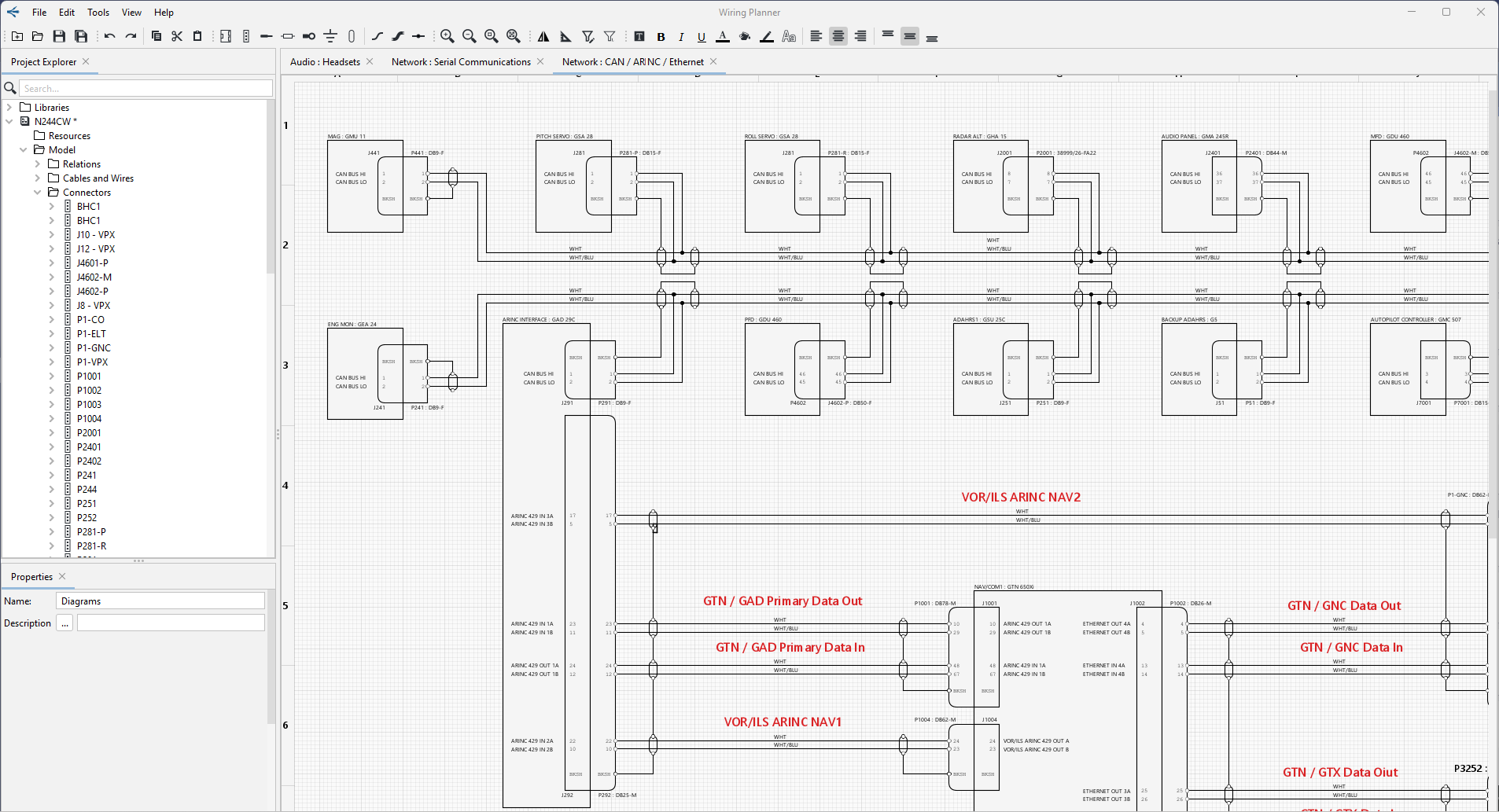The width and height of the screenshot is (1499, 812).
Task: Select P1-GNC connector in tree
Action: [94, 348]
